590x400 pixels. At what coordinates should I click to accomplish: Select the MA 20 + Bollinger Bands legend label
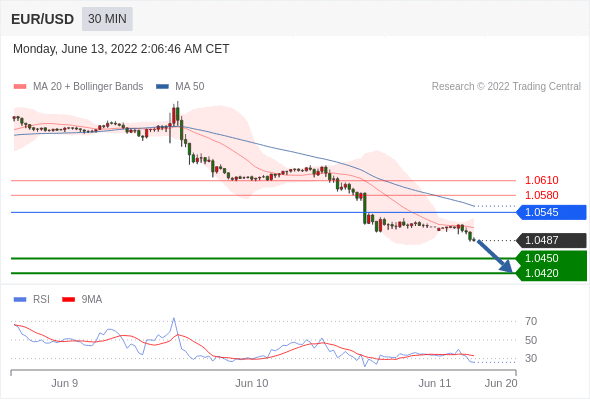(88, 87)
